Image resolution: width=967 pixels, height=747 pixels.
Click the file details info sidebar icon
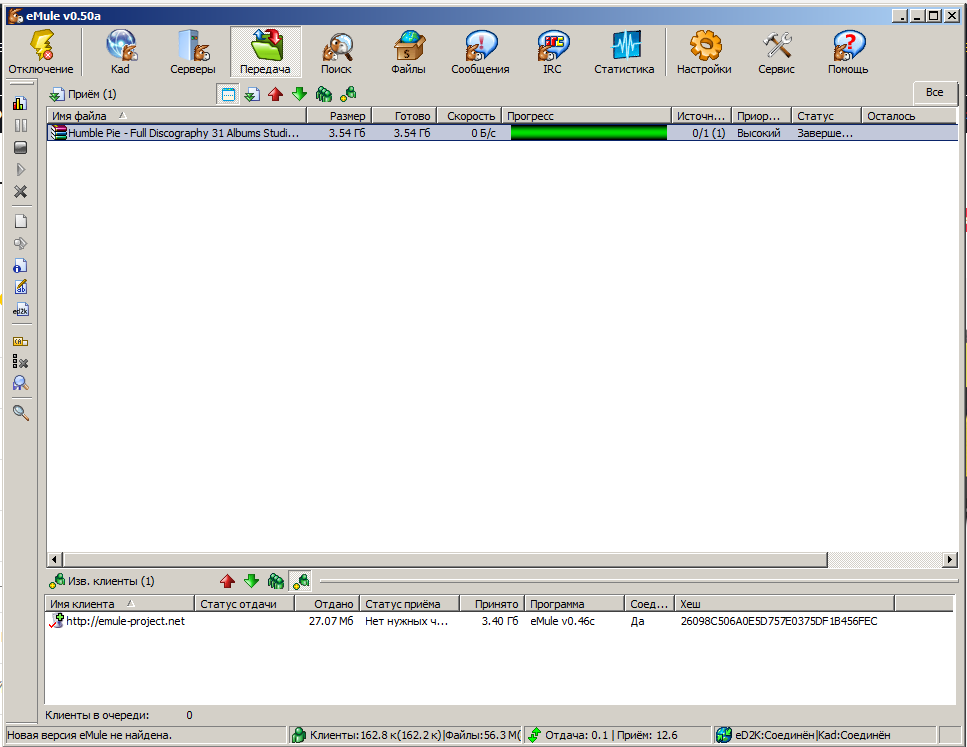pos(20,266)
